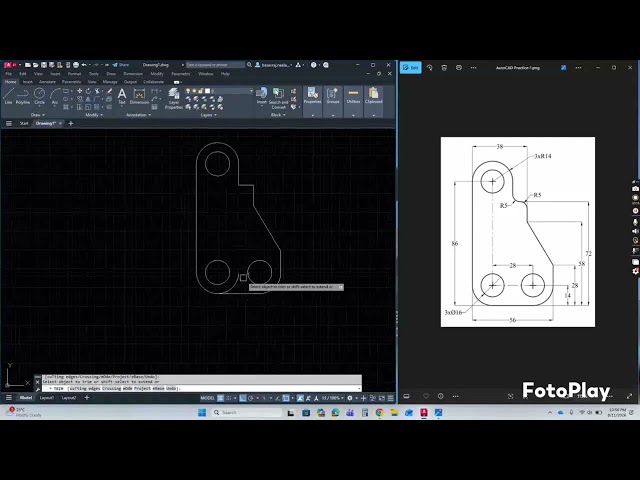640x480 pixels.
Task: Select the Line tool in AutoCAD
Action: pos(8,96)
